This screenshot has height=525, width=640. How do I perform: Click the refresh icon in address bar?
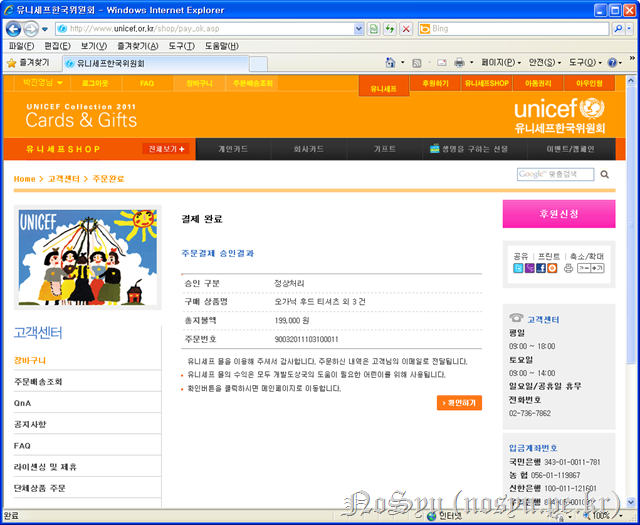[390, 29]
